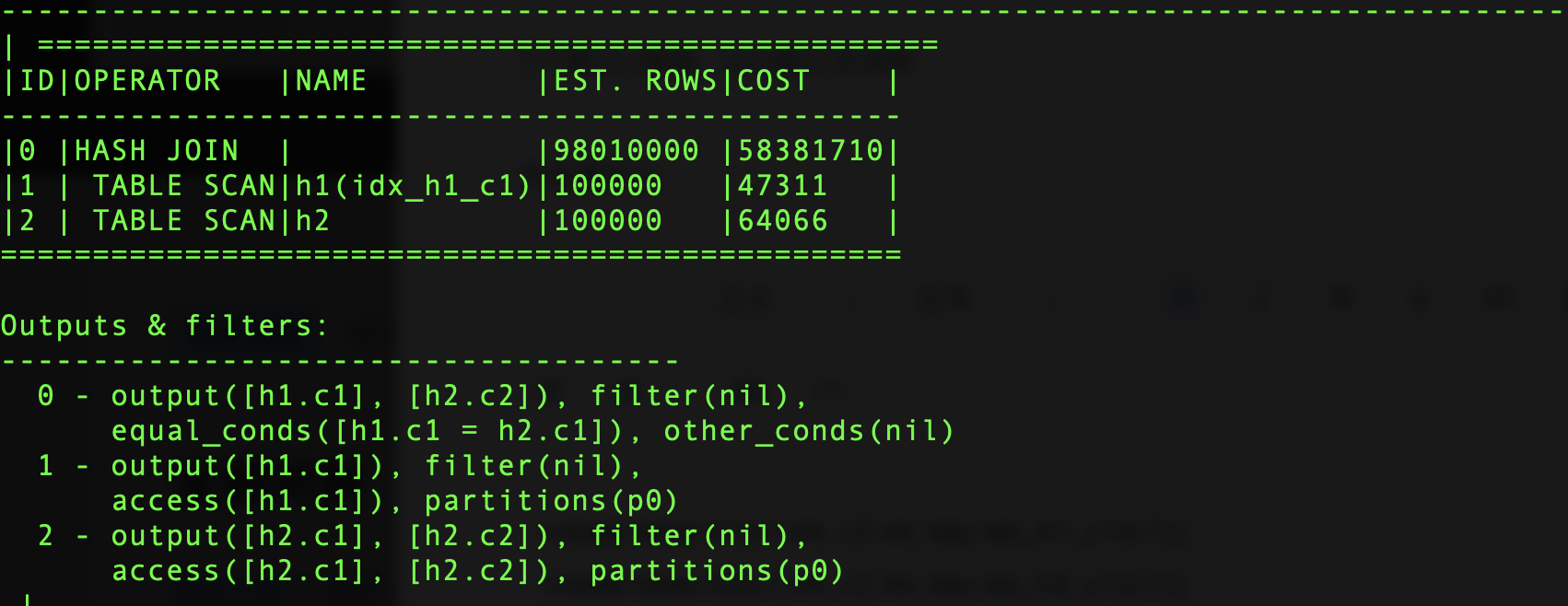This screenshot has height=606, width=1568.
Task: Click the NAME column header text
Action: (x=331, y=81)
